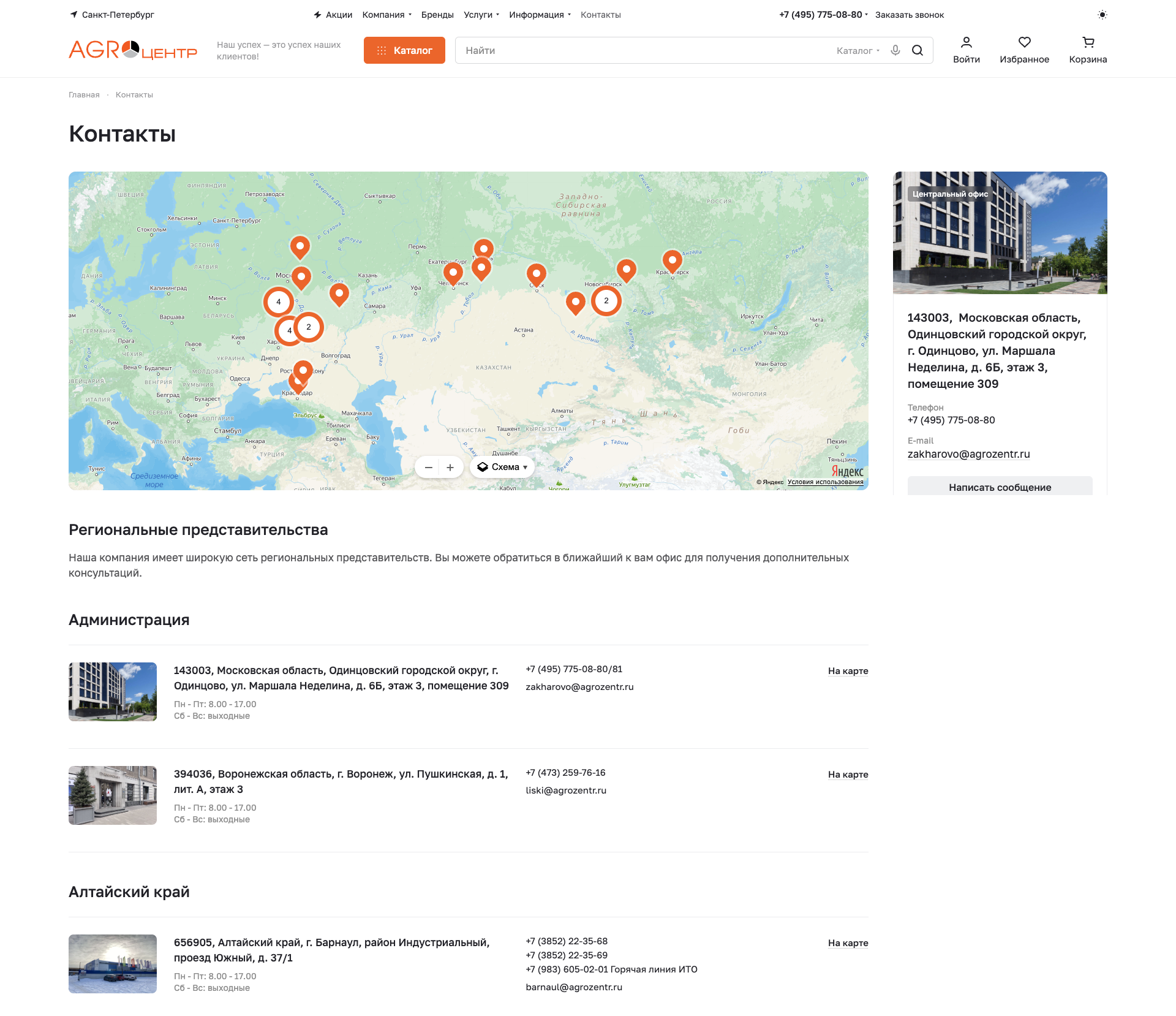Click the search magnifier icon
This screenshot has width=1176, height=1016.
pos(918,50)
